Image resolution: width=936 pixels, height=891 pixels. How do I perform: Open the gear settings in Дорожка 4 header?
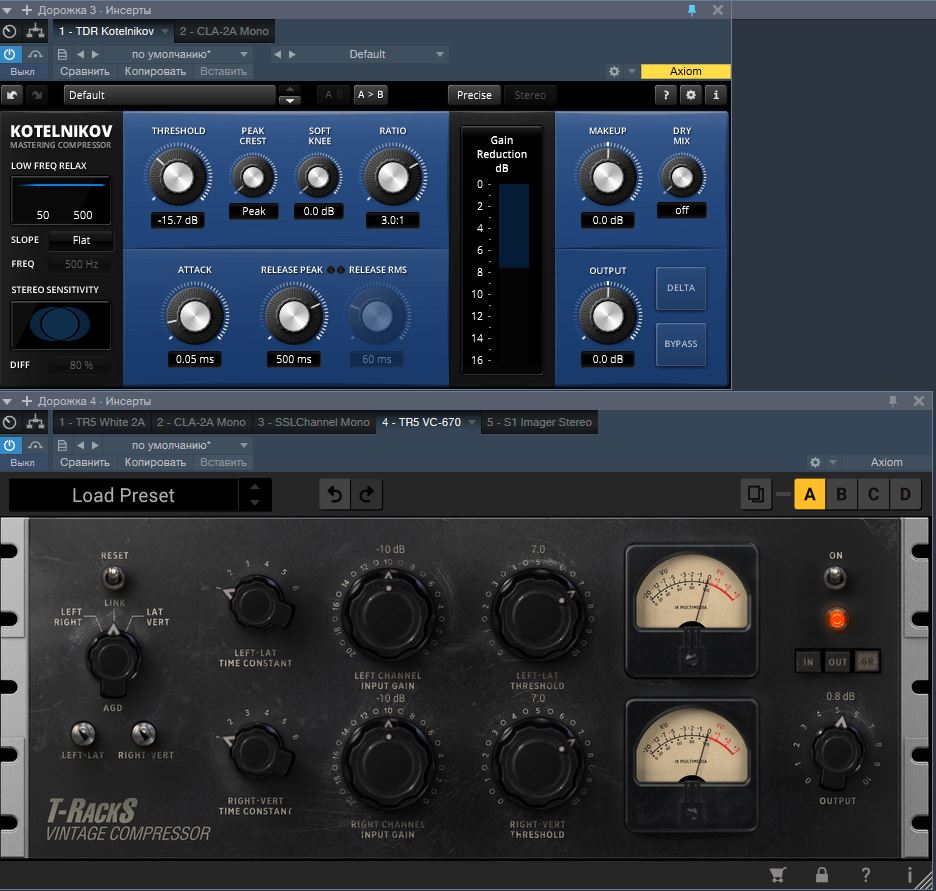click(815, 462)
